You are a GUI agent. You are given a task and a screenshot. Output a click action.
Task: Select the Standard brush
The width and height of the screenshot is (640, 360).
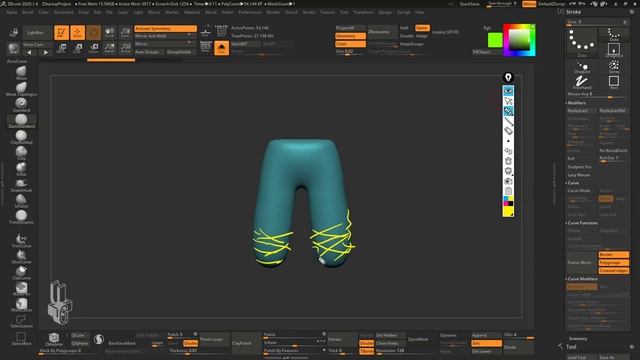click(x=21, y=104)
